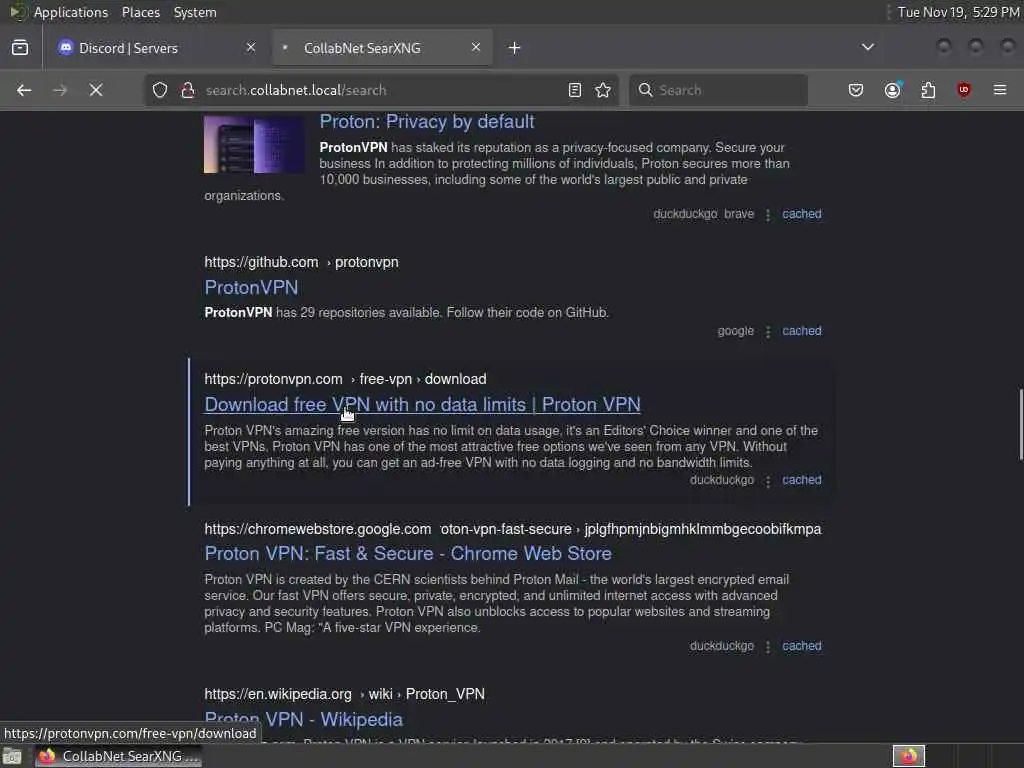This screenshot has height=768, width=1024.
Task: Open the Proton privacy result thumbnail
Action: click(254, 144)
